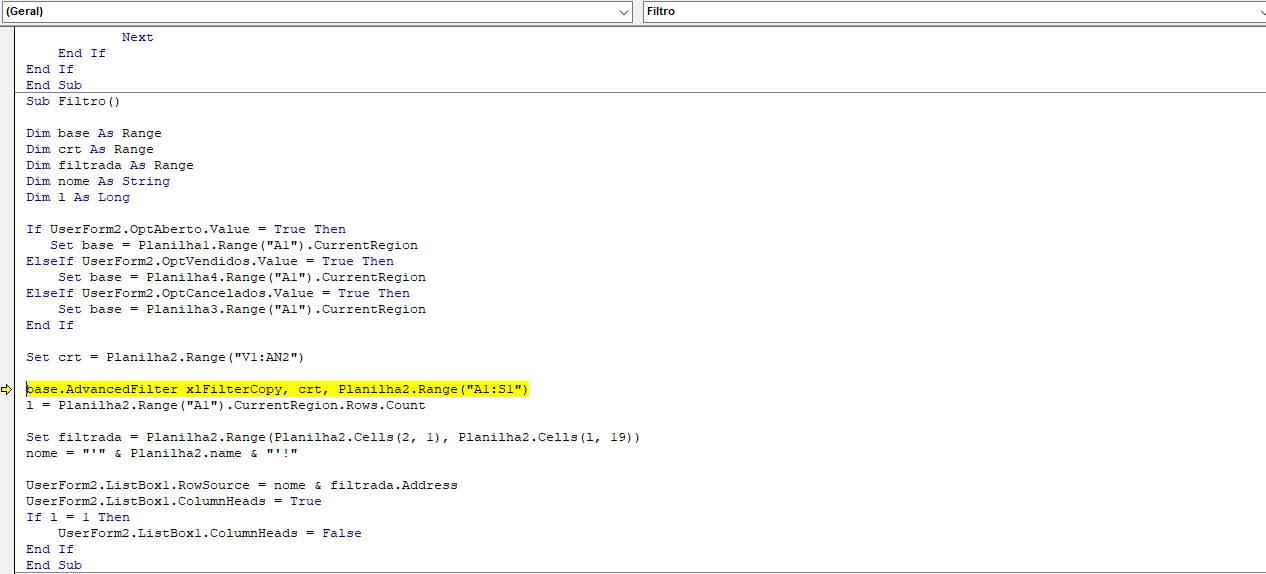
Task: Click the 'nome = ' assignment line
Action: click(x=162, y=453)
